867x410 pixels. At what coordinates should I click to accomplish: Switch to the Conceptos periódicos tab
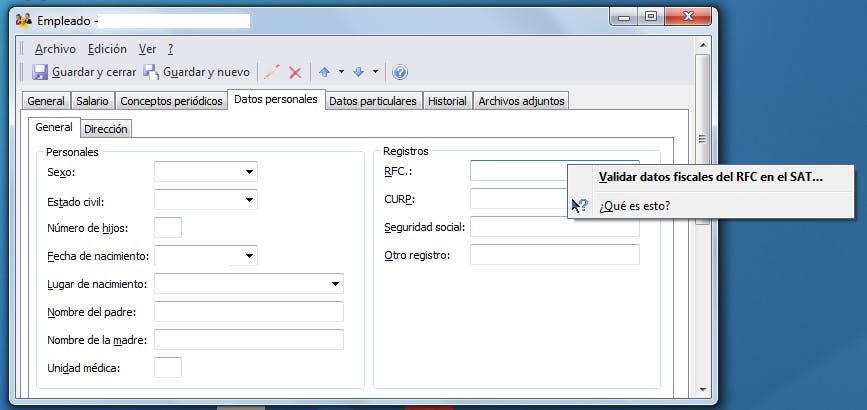[171, 101]
